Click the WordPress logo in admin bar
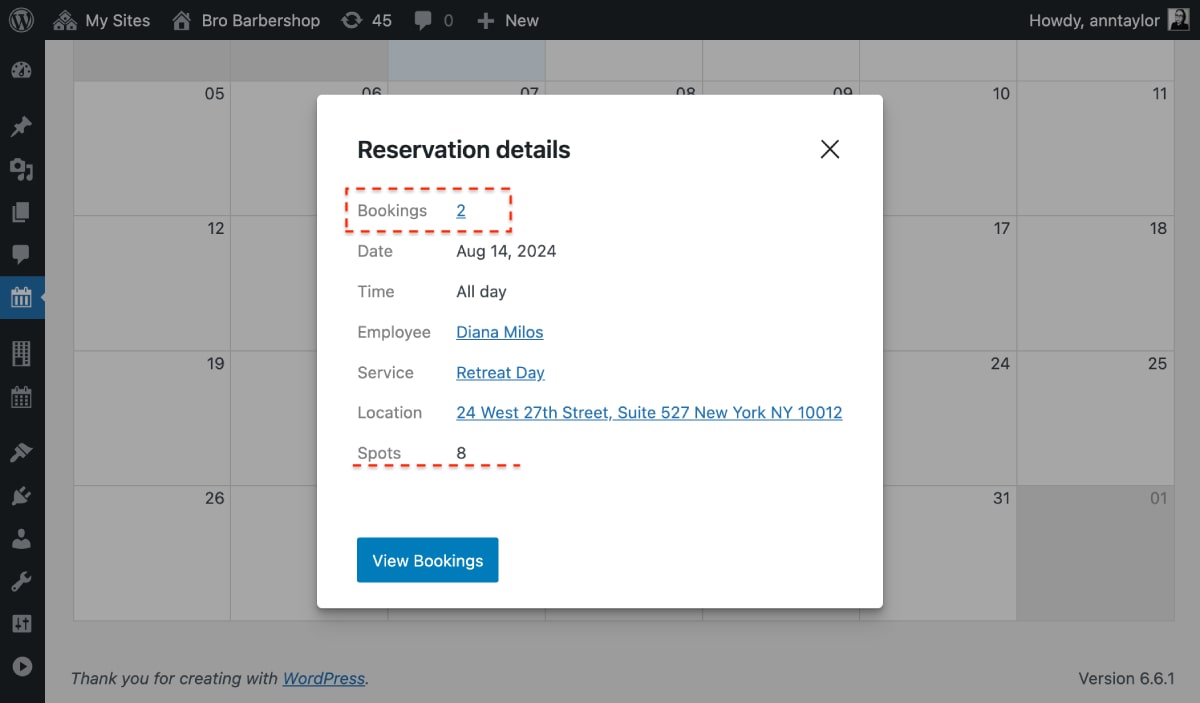1200x703 pixels. (22, 20)
